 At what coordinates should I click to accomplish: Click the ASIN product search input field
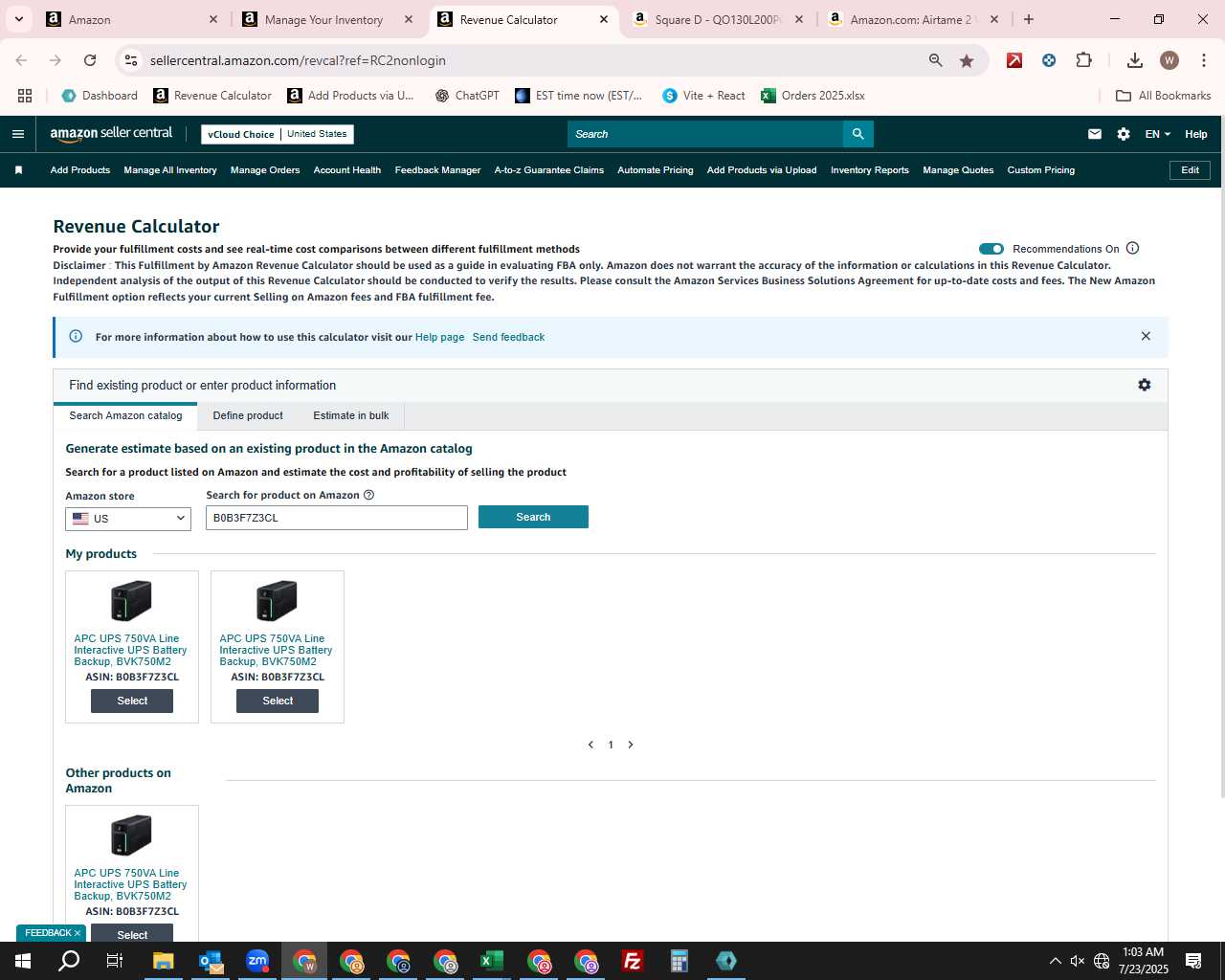(x=337, y=518)
